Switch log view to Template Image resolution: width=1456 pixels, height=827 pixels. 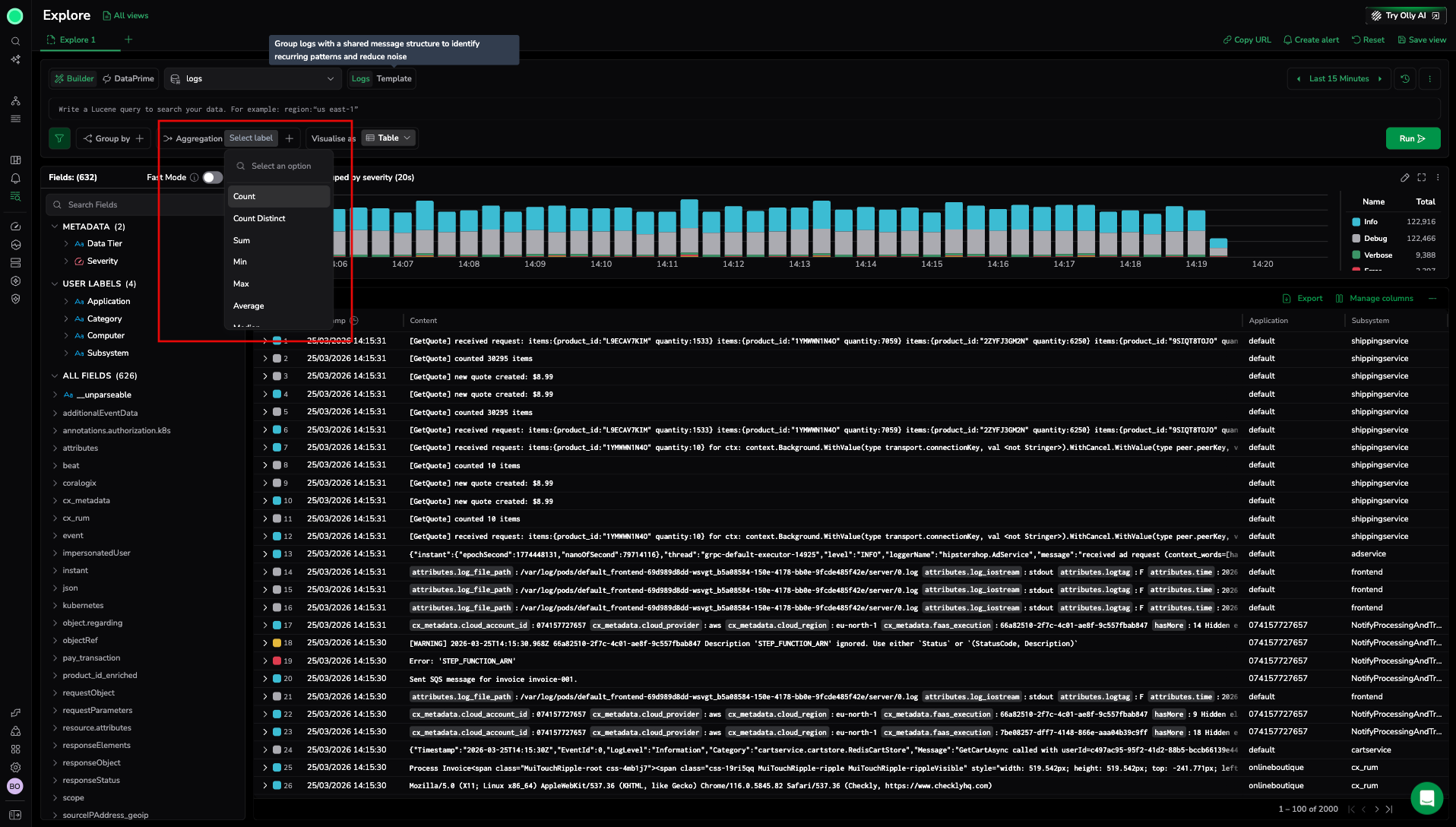tap(394, 79)
